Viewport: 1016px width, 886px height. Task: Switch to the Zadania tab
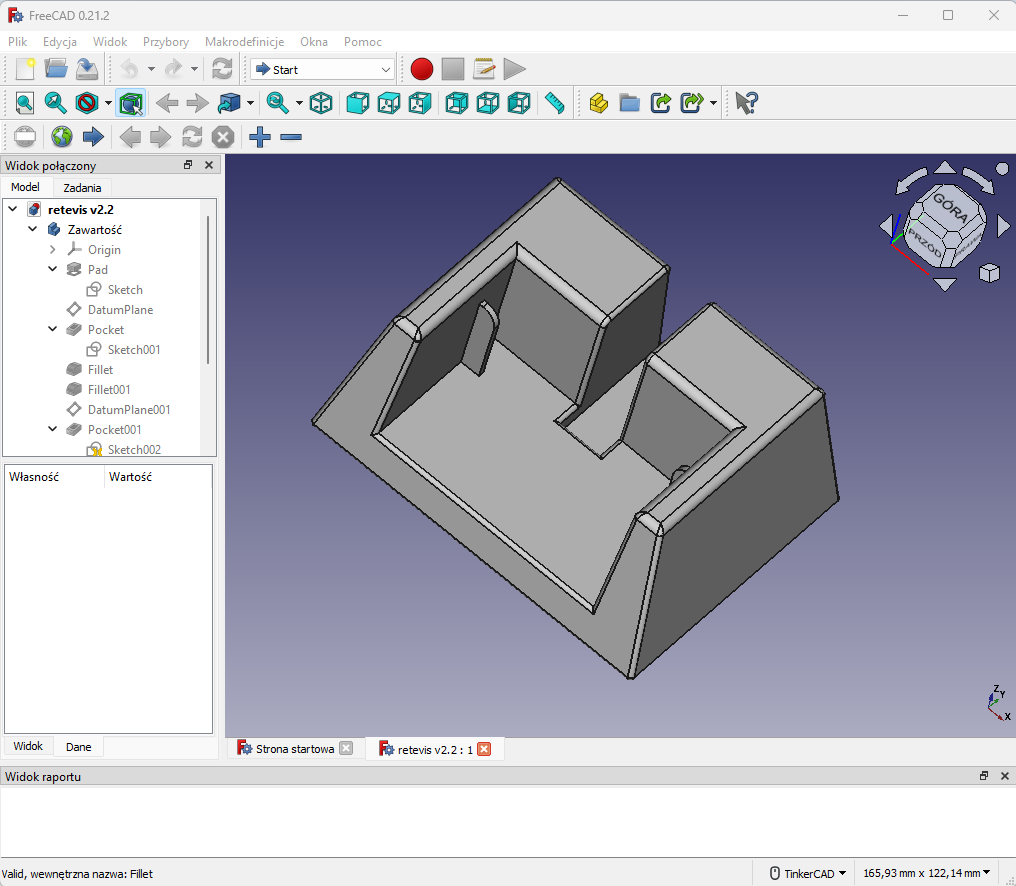point(82,187)
